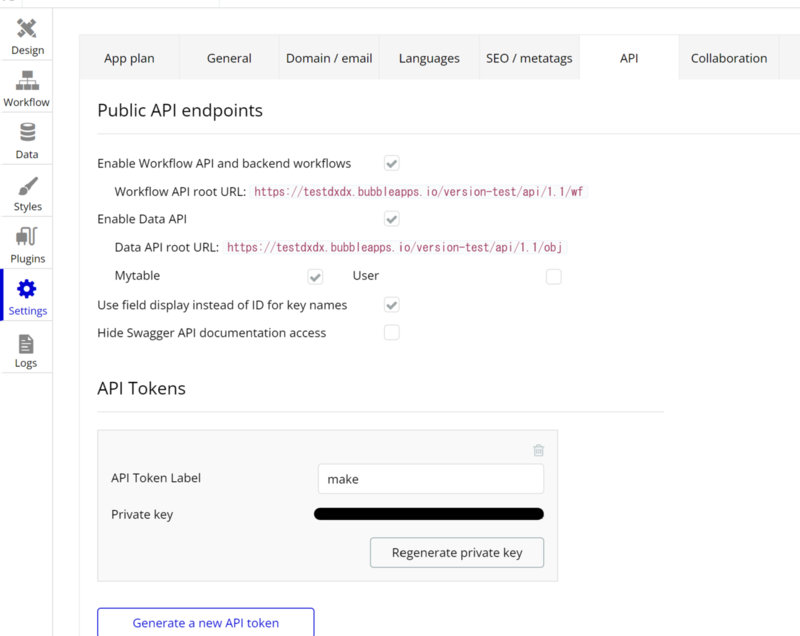Screen dimensions: 800x636
Task: Click the Mytable label
Action: [x=137, y=275]
